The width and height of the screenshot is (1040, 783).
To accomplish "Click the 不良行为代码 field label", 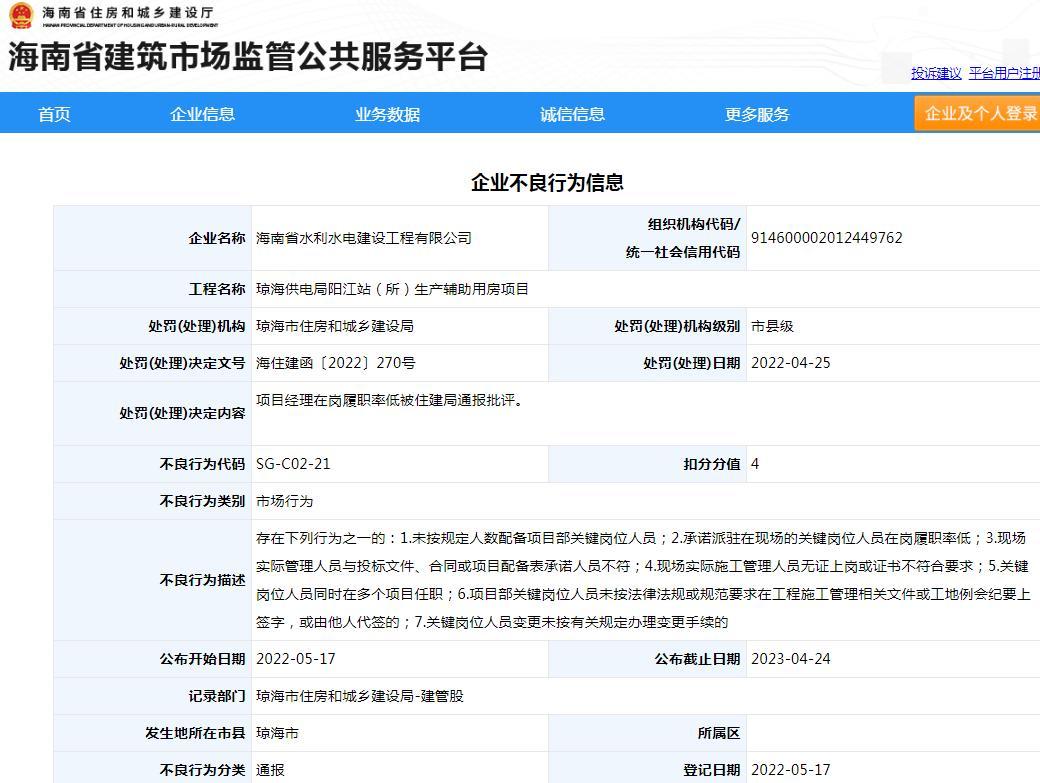I will pyautogui.click(x=202, y=464).
